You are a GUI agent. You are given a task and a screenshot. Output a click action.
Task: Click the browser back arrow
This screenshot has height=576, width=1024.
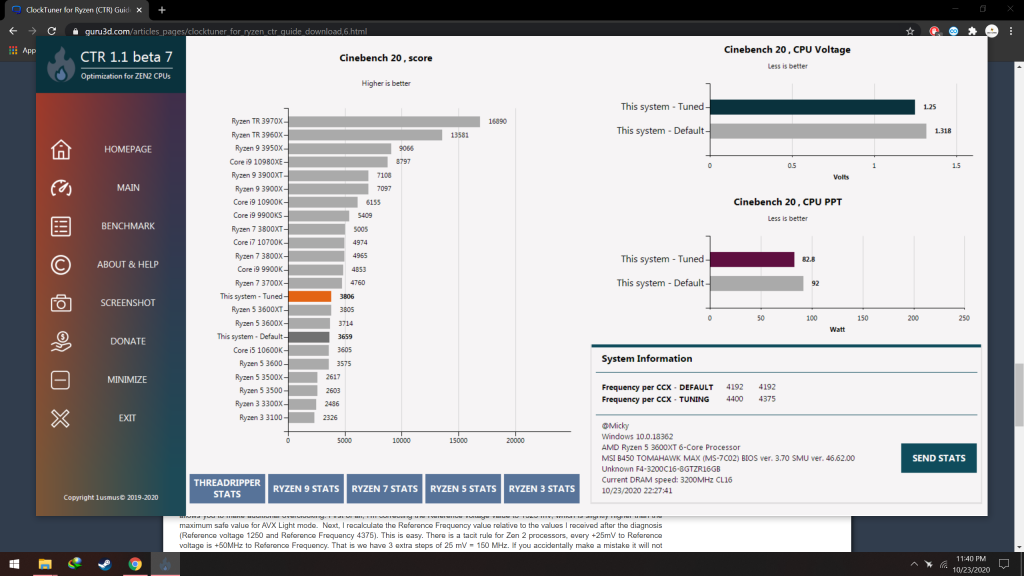click(x=13, y=31)
